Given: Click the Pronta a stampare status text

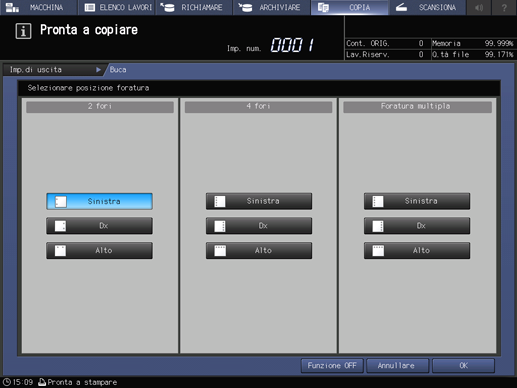Looking at the screenshot, I should (82, 382).
